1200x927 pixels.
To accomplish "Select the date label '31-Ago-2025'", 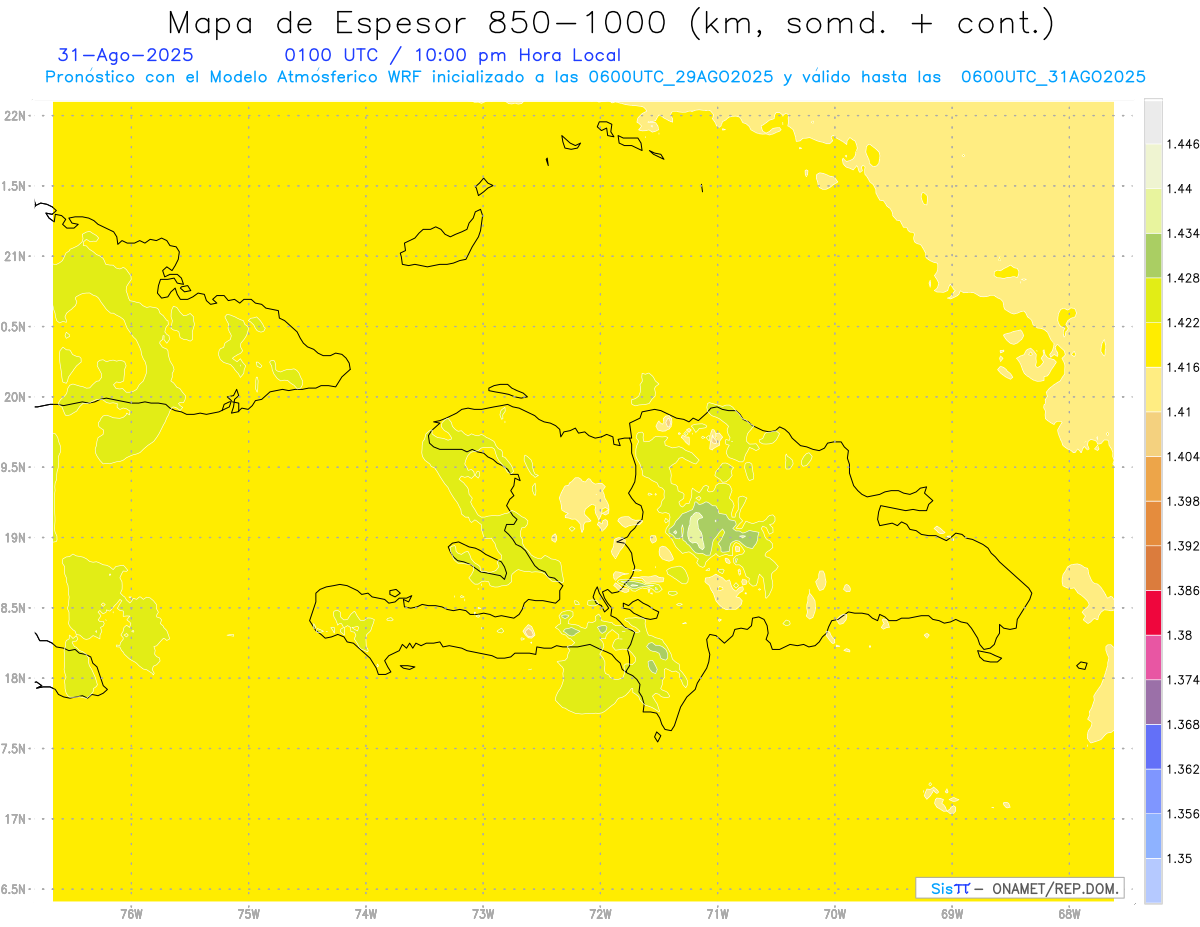I will (x=126, y=56).
